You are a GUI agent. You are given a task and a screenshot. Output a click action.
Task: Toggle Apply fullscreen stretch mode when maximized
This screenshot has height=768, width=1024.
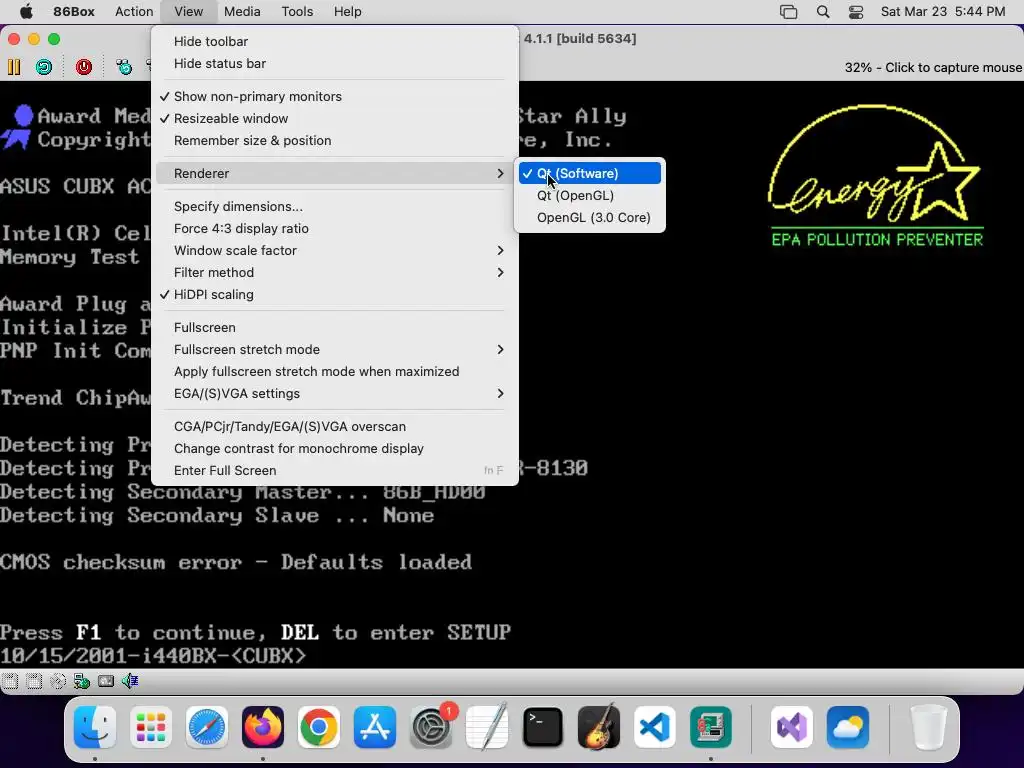335,372
